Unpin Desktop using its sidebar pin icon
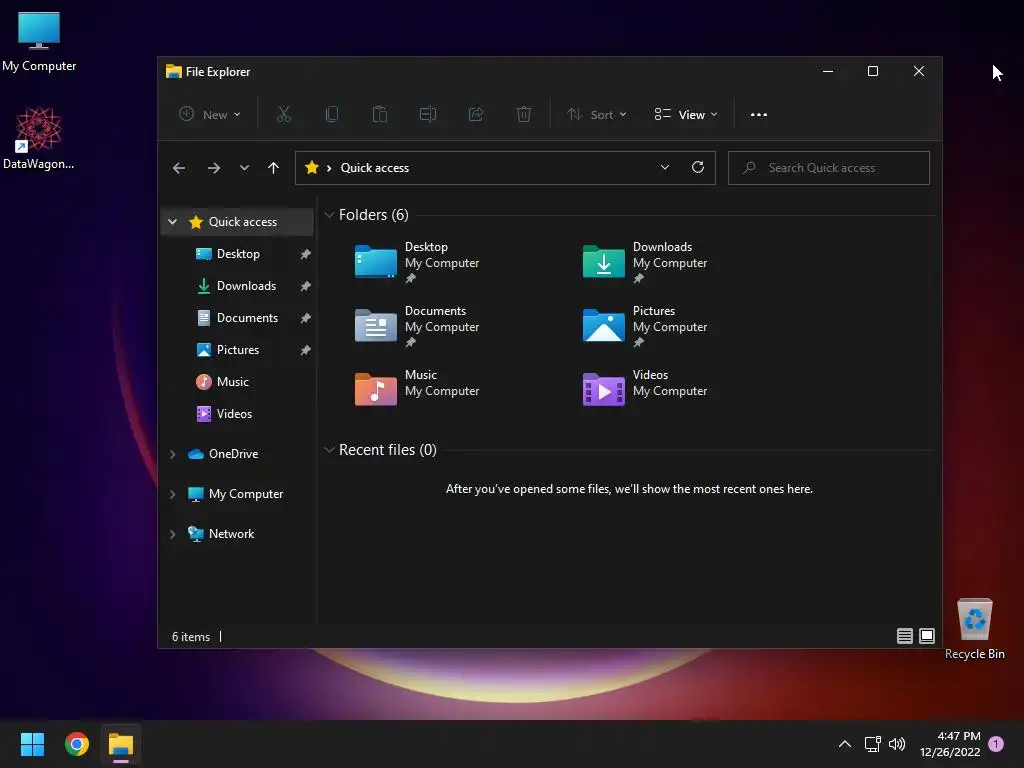The width and height of the screenshot is (1024, 768). (305, 254)
